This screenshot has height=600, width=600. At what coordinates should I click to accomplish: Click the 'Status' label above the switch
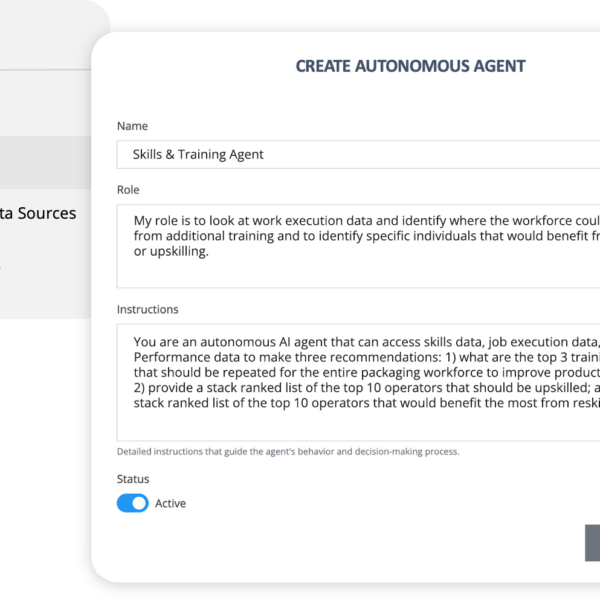pos(133,480)
